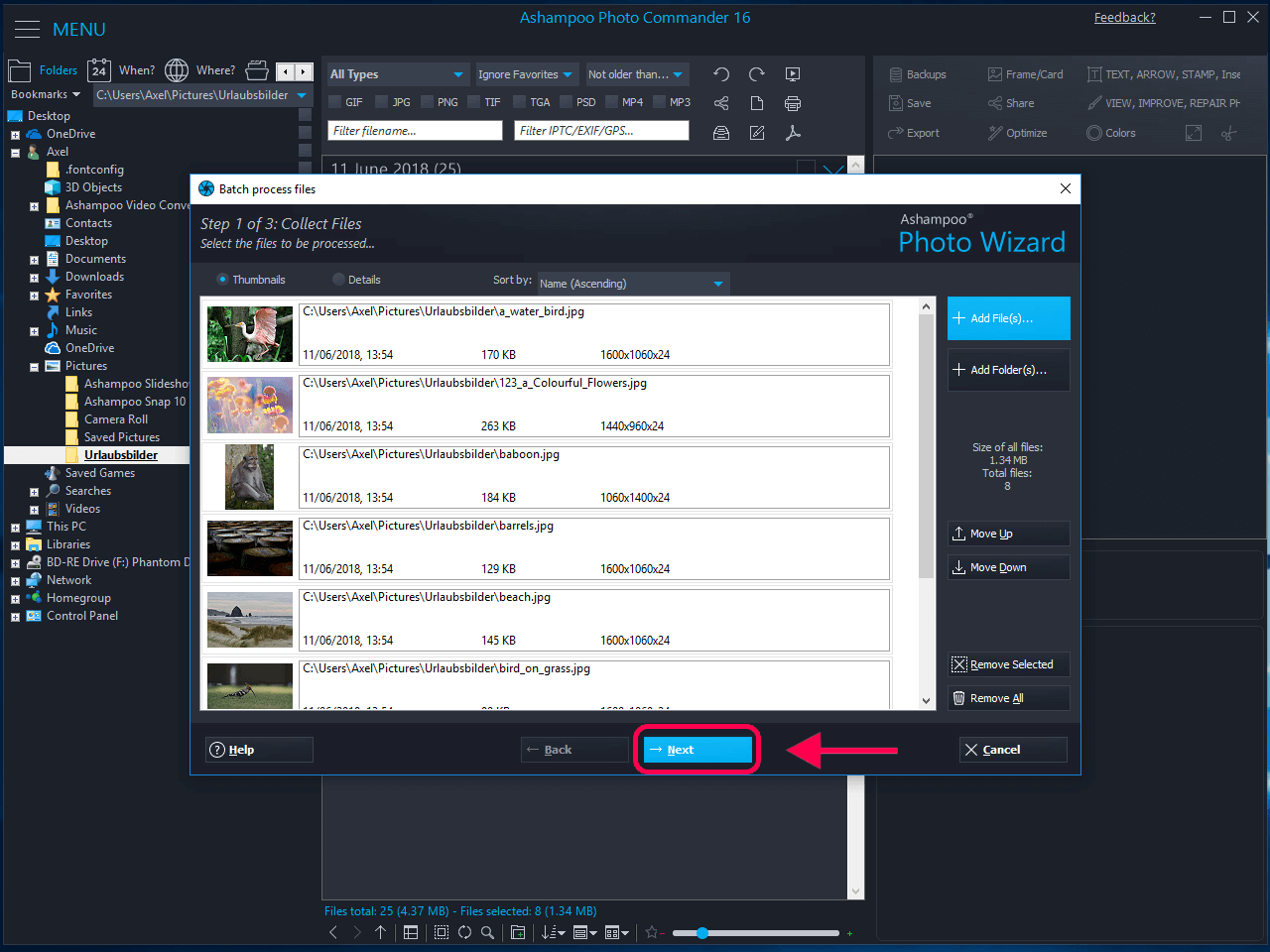This screenshot has height=952, width=1270.
Task: Open the folder path dropdown arrow
Action: (302, 95)
